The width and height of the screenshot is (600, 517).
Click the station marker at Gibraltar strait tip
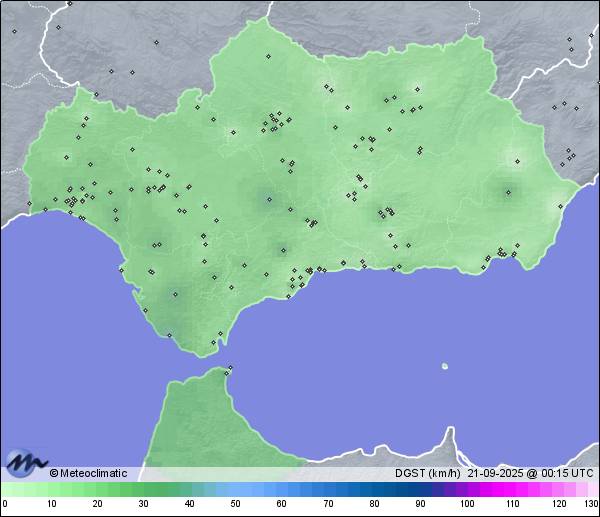click(x=229, y=370)
